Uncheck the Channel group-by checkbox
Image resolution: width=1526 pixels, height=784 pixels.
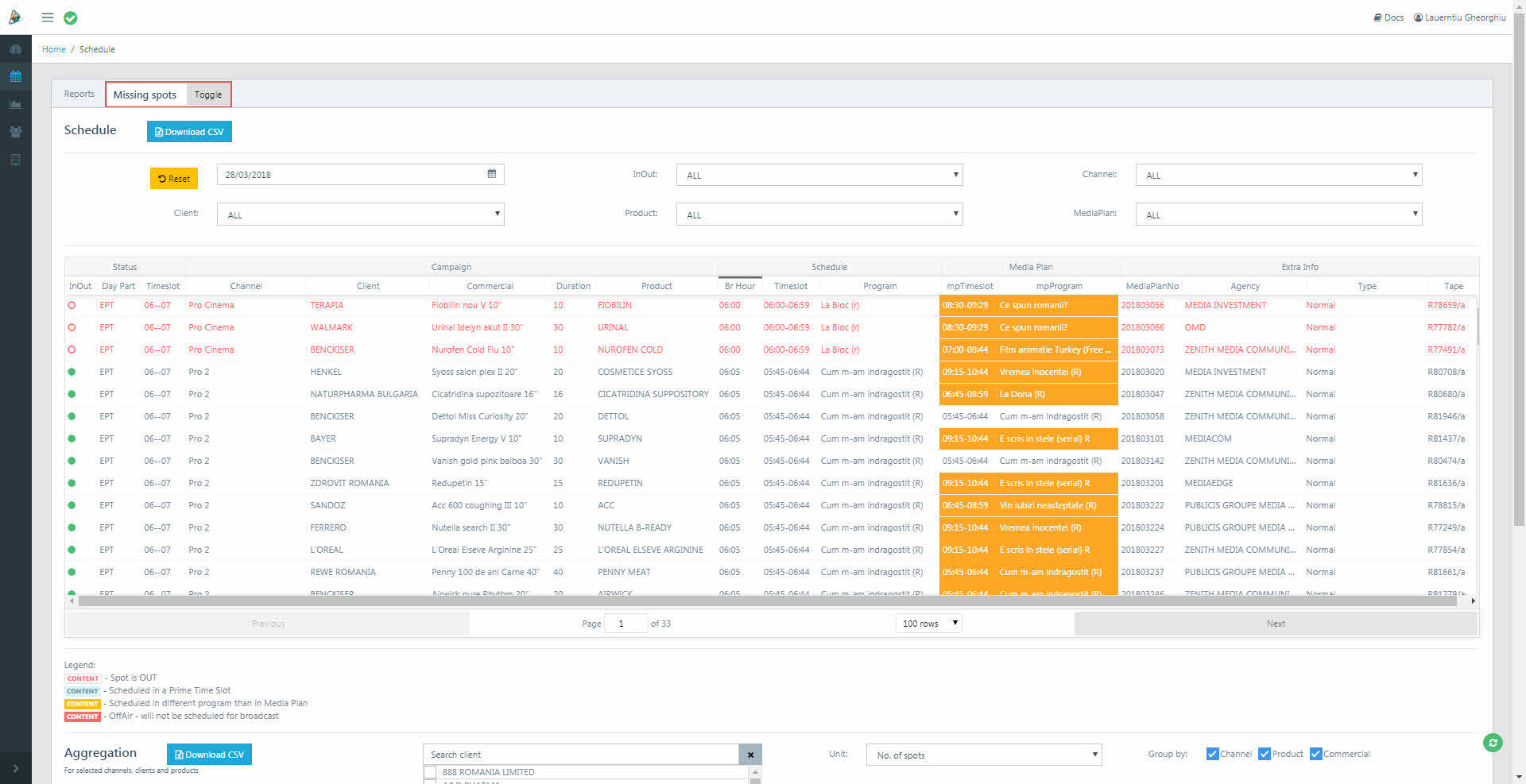1212,754
